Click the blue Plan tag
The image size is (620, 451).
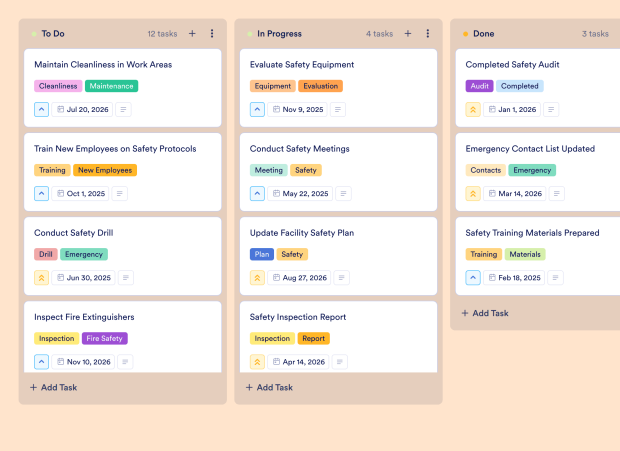(262, 254)
